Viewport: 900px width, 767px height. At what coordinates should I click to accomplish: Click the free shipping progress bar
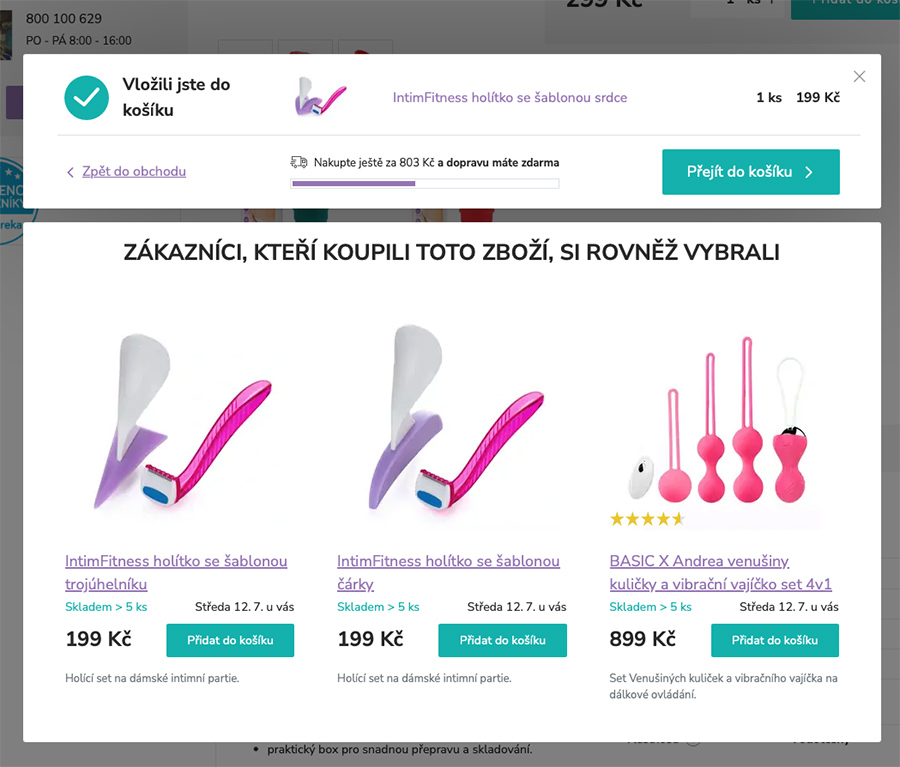[425, 184]
